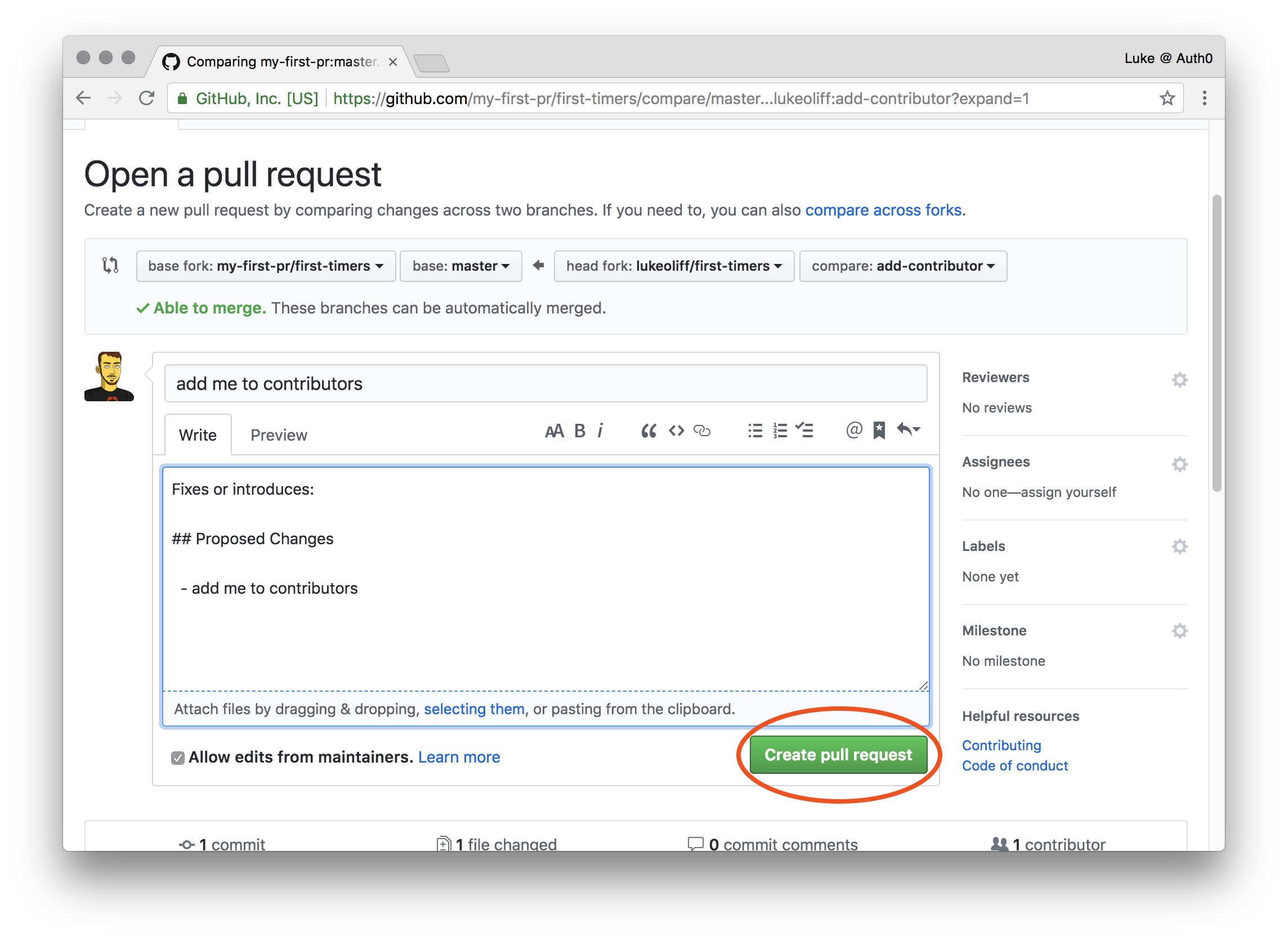Viewport: 1288px width, 941px height.
Task: Expand the base fork dropdown
Action: [266, 267]
